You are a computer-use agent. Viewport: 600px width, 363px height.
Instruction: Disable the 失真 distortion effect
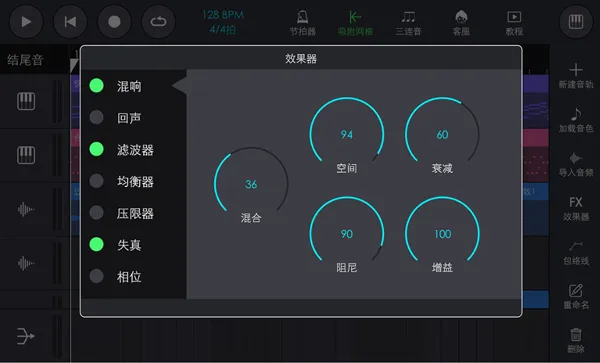click(96, 244)
